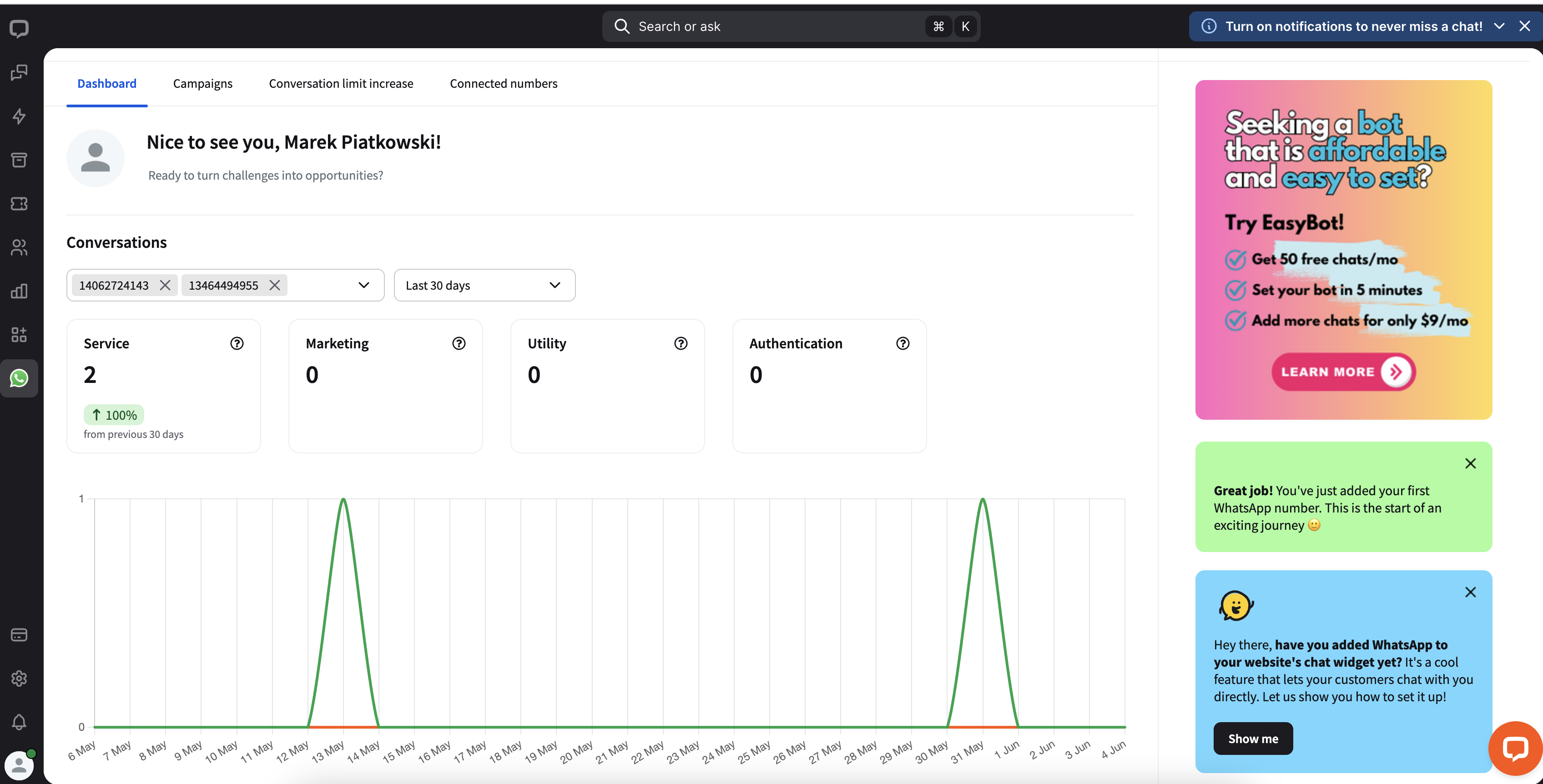The width and height of the screenshot is (1543, 784).
Task: Click the 'Nice to see you, Marek Piatkowski!' heading
Action: point(293,142)
